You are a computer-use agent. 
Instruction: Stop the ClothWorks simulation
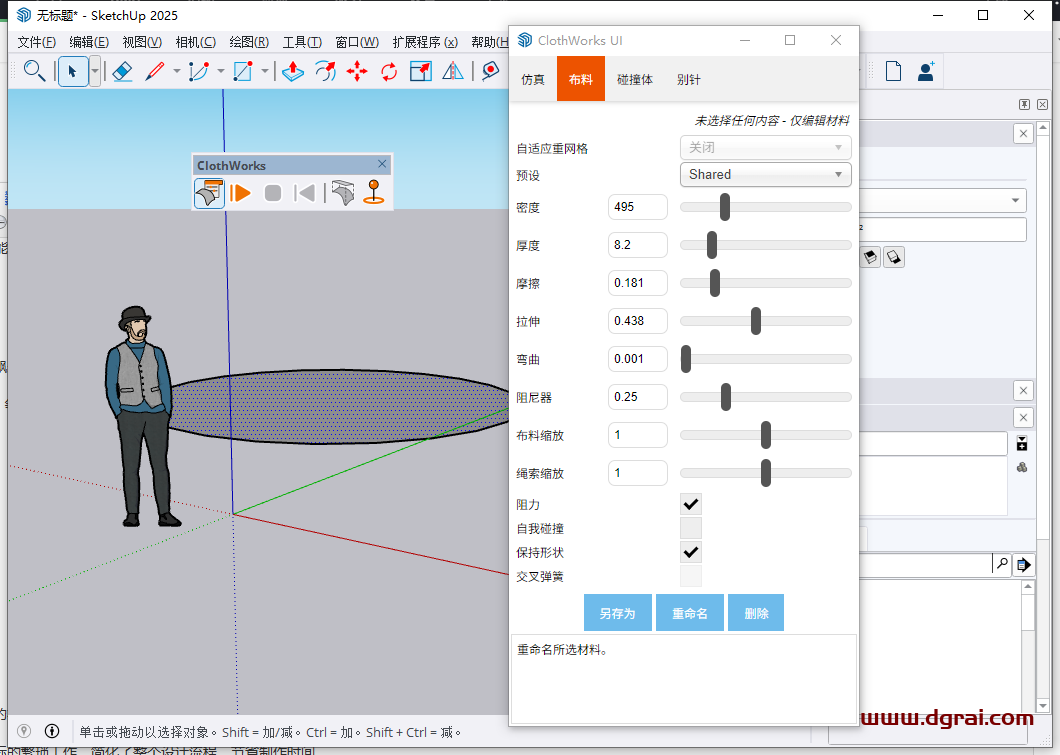point(272,193)
